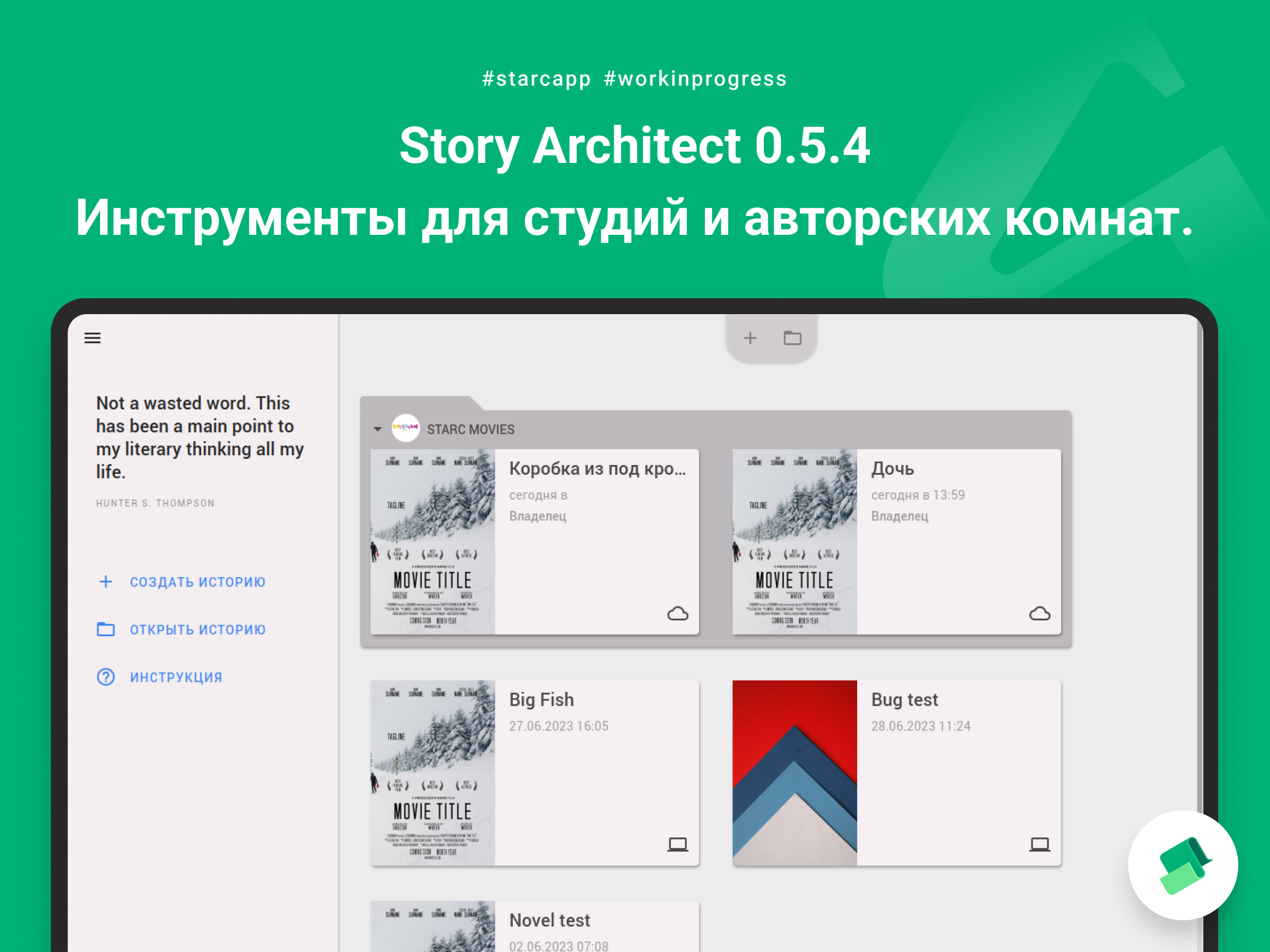Click the 'Not a wasted word' quote text
The width and height of the screenshot is (1270, 952).
coord(200,437)
